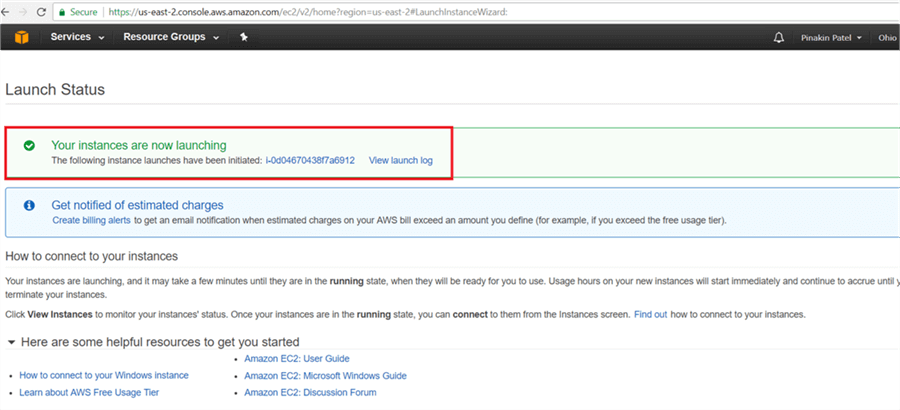Open the View launch log link
900x410 pixels.
(x=401, y=160)
